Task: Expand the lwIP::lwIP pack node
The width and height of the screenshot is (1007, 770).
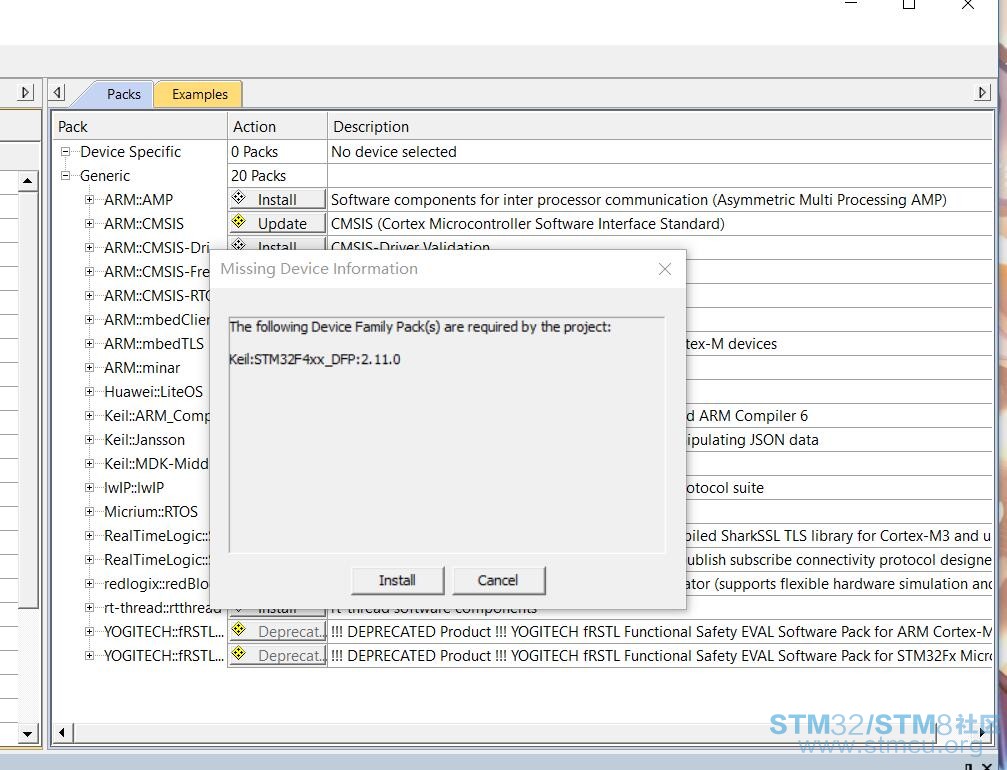Action: click(89, 488)
